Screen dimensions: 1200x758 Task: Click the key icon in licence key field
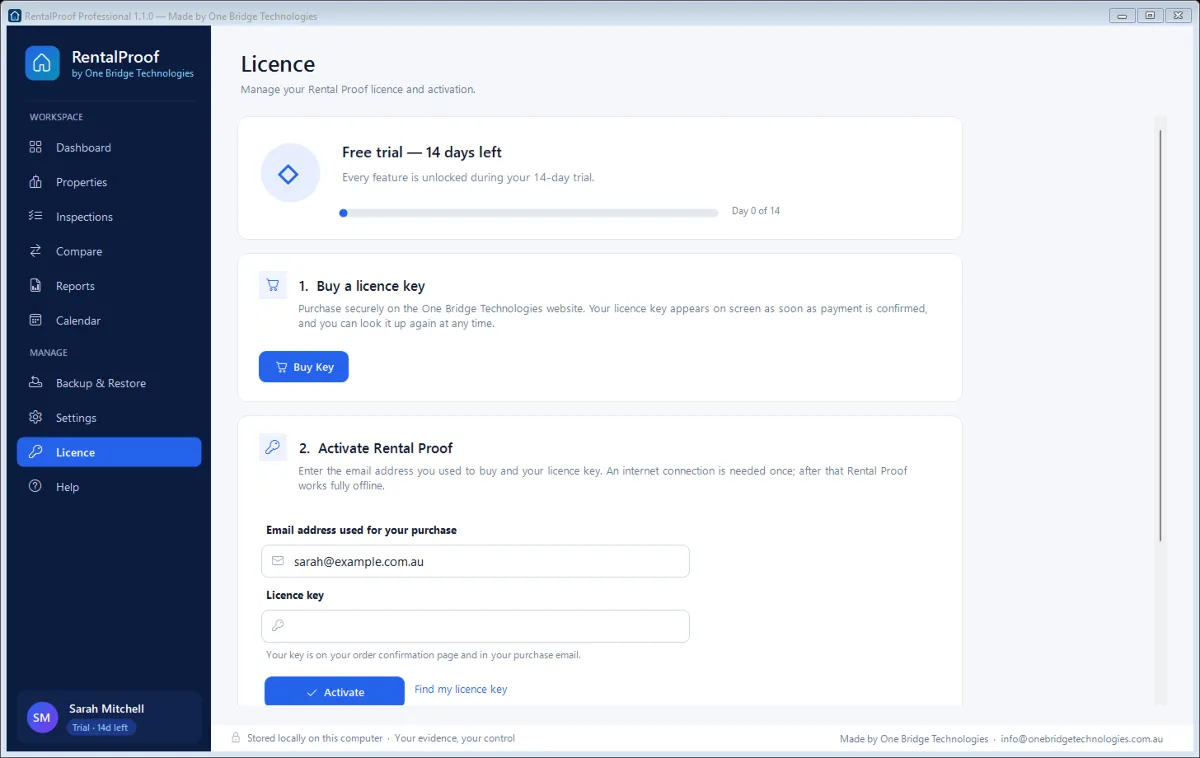point(278,626)
